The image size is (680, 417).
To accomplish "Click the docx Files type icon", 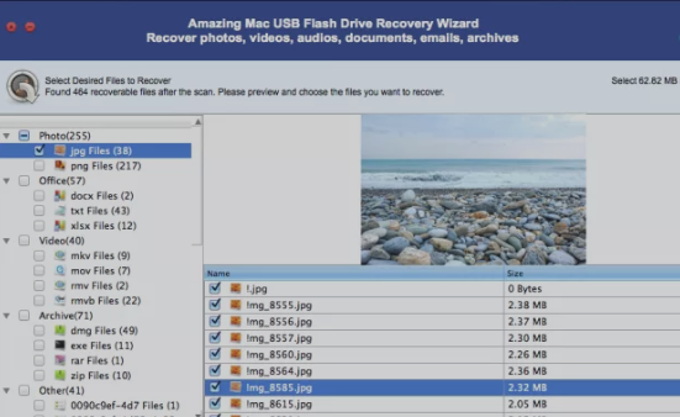I will pyautogui.click(x=60, y=195).
